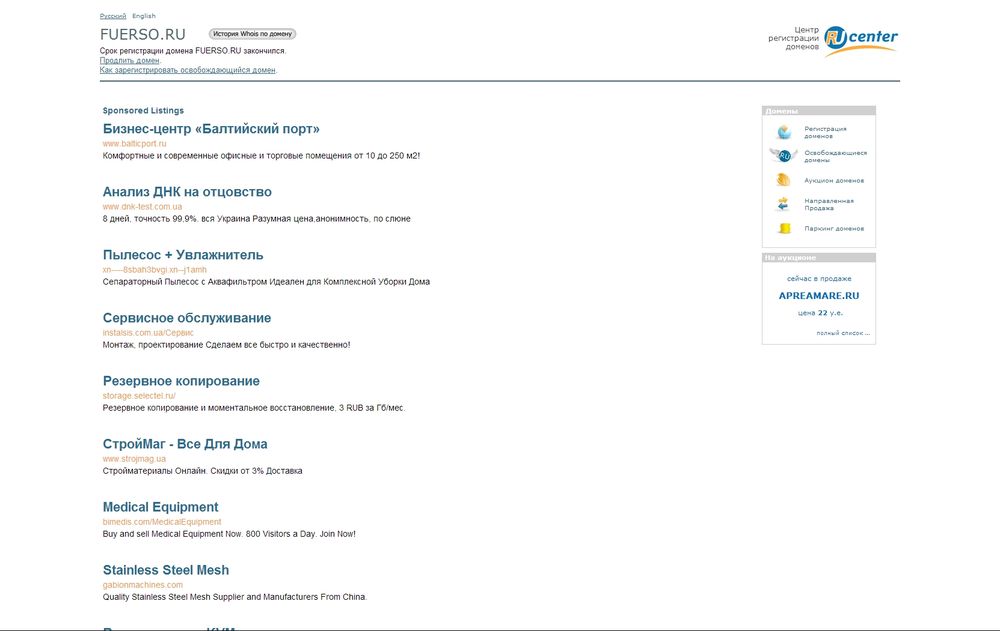
Task: Open Сервисное обслуживание listing
Action: click(187, 318)
